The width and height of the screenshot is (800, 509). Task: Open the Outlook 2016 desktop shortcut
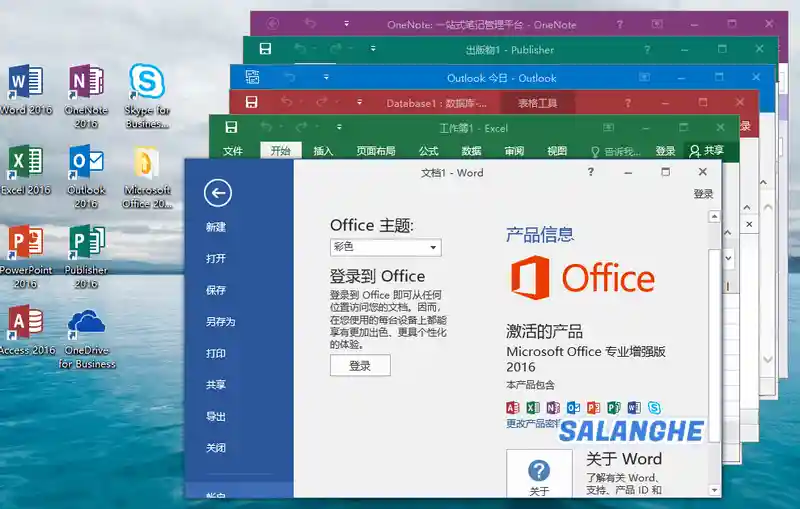(x=86, y=176)
